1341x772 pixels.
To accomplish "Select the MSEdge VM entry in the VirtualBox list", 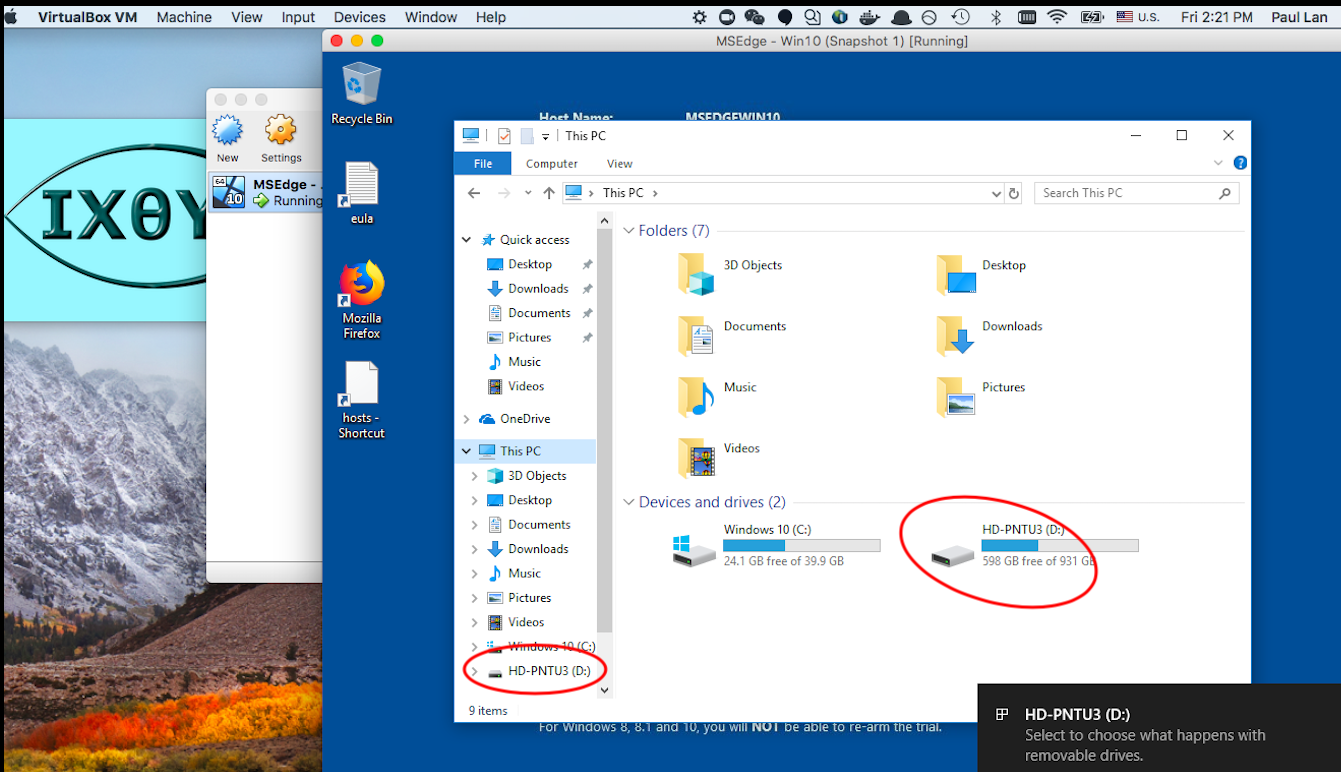I will pyautogui.click(x=266, y=192).
